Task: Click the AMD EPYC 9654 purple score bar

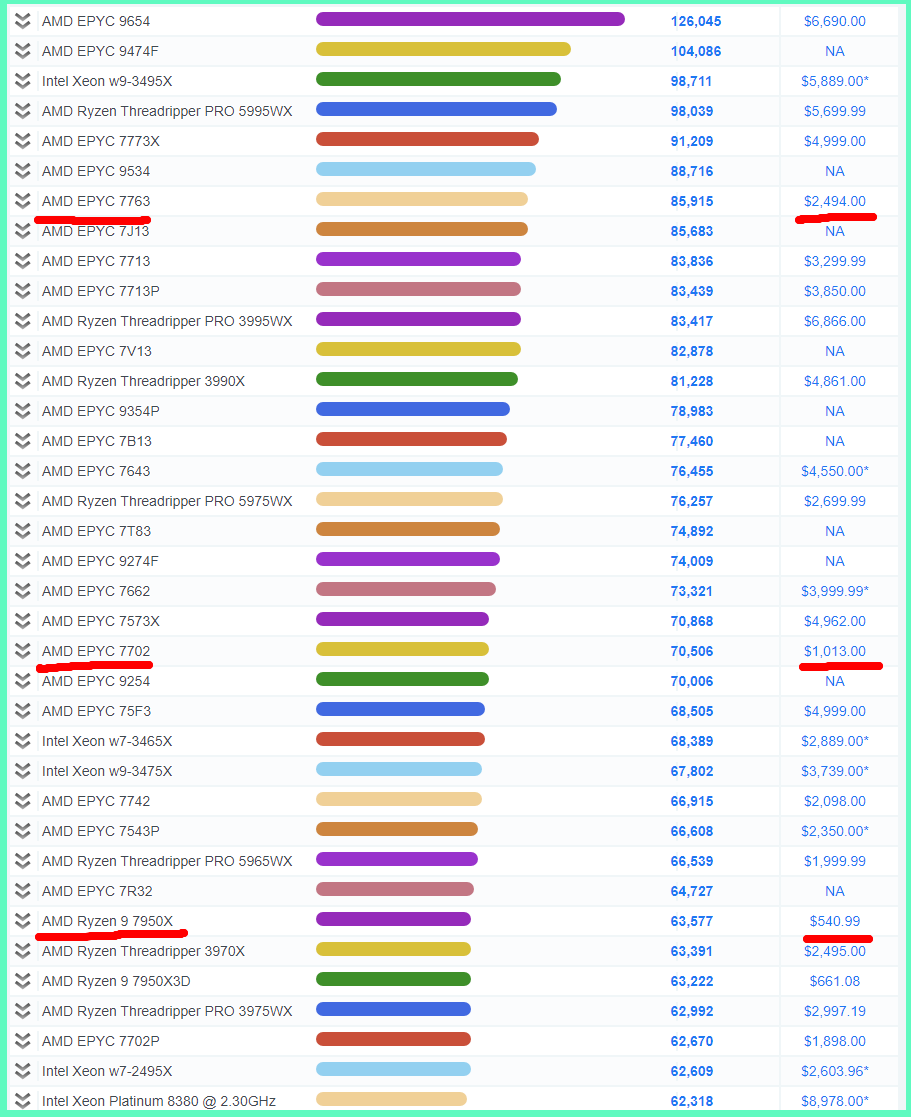Action: 470,19
